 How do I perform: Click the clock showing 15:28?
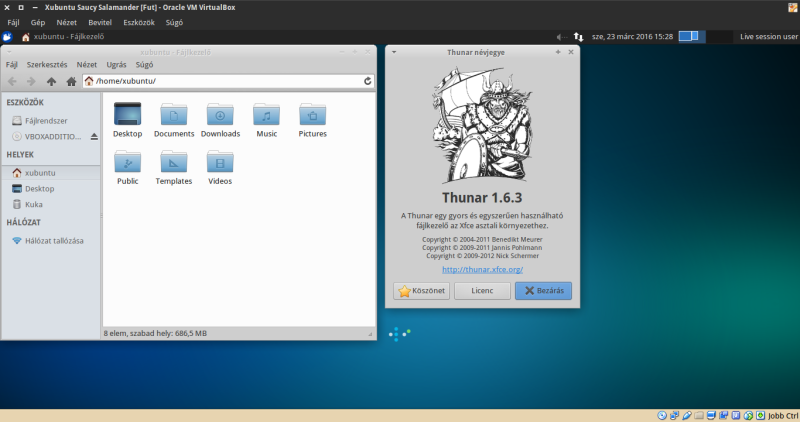click(632, 37)
